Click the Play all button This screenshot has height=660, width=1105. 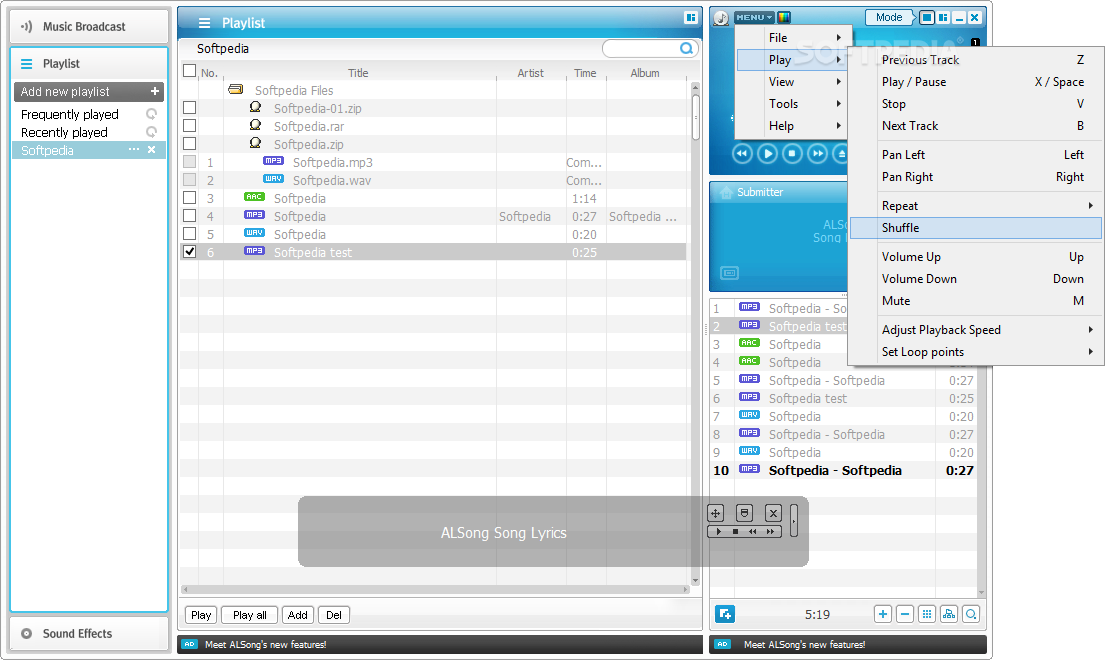(x=249, y=615)
